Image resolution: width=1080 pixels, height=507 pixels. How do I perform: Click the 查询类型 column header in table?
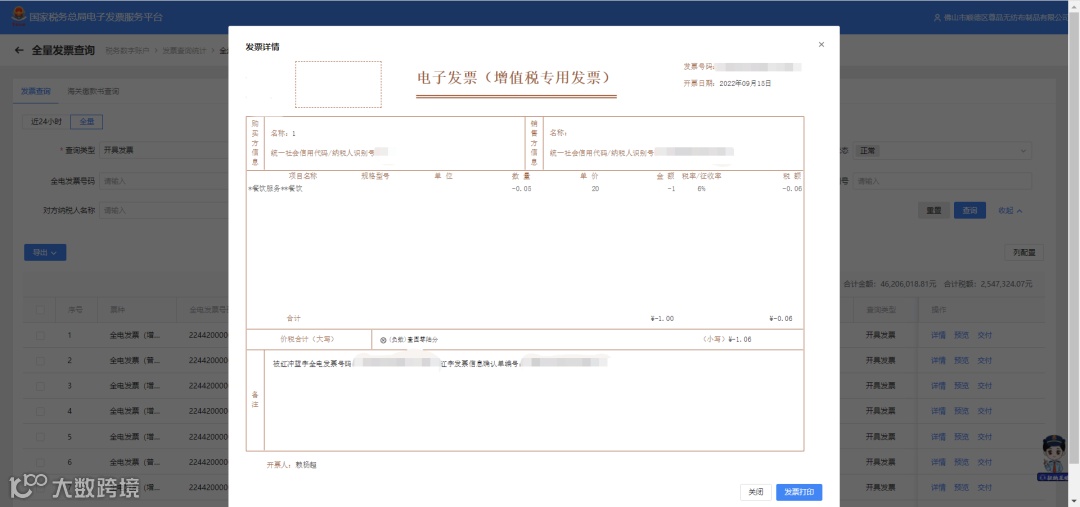pyautogui.click(x=881, y=311)
